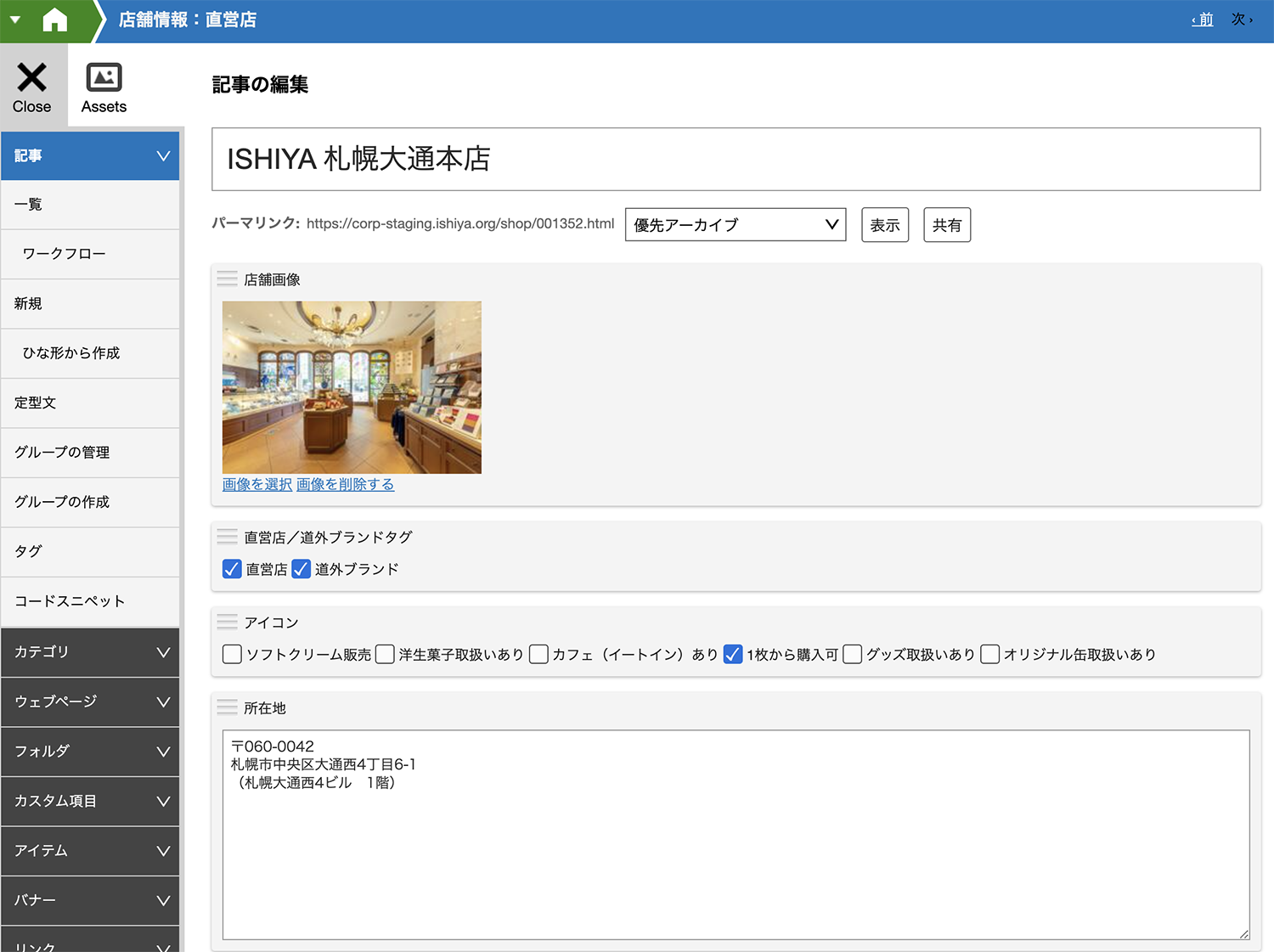
Task: Click the drag handle of アイコン section
Action: [x=228, y=622]
